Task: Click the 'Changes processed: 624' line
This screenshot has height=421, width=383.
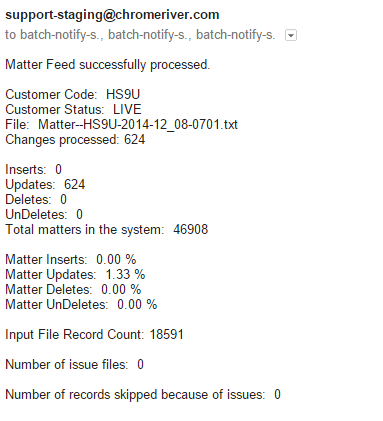Action: pos(75,140)
